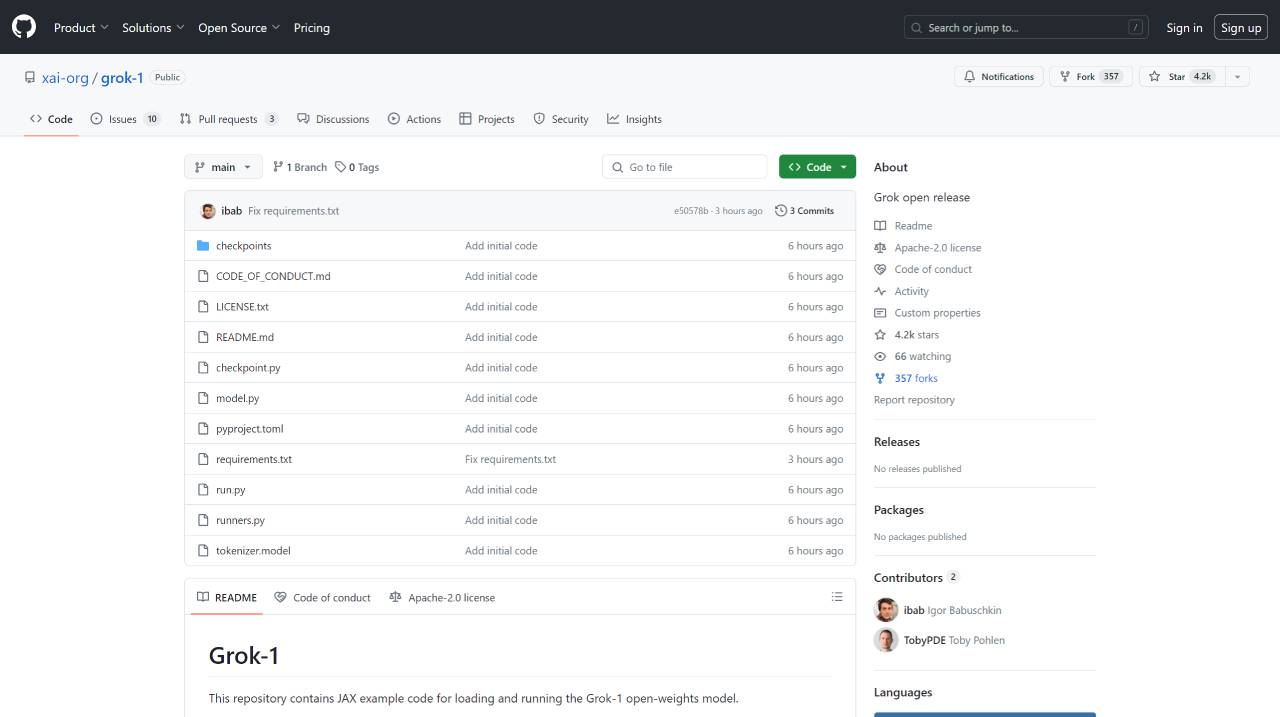The width and height of the screenshot is (1280, 717).
Task: Expand the Product navigation menu
Action: point(81,28)
